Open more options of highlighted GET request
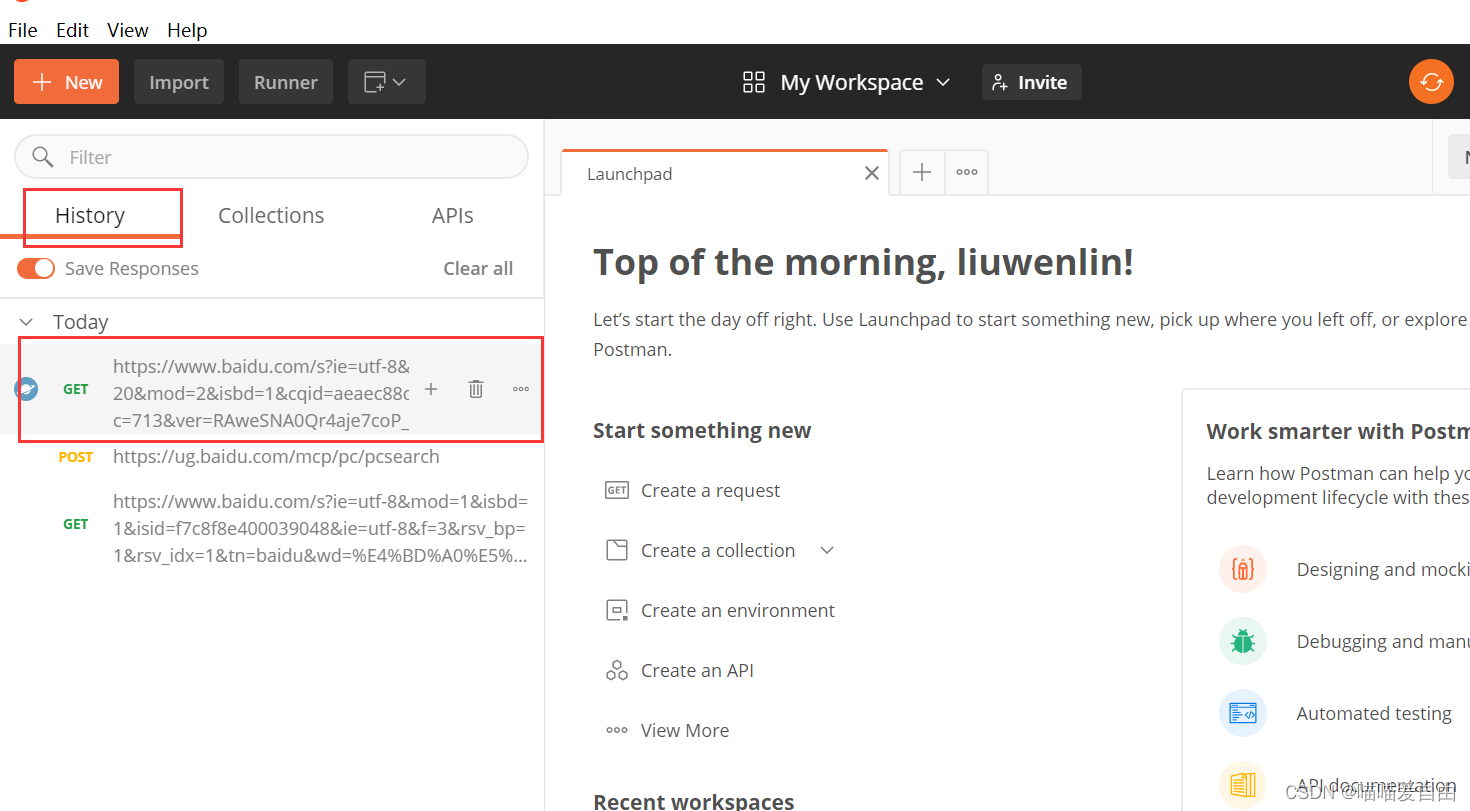Screen dimensions: 1470x811 521,389
